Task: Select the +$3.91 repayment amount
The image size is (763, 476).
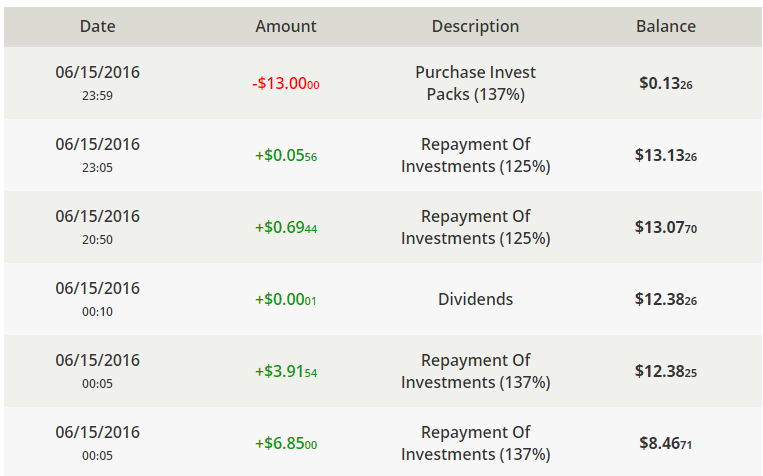Action: (286, 372)
